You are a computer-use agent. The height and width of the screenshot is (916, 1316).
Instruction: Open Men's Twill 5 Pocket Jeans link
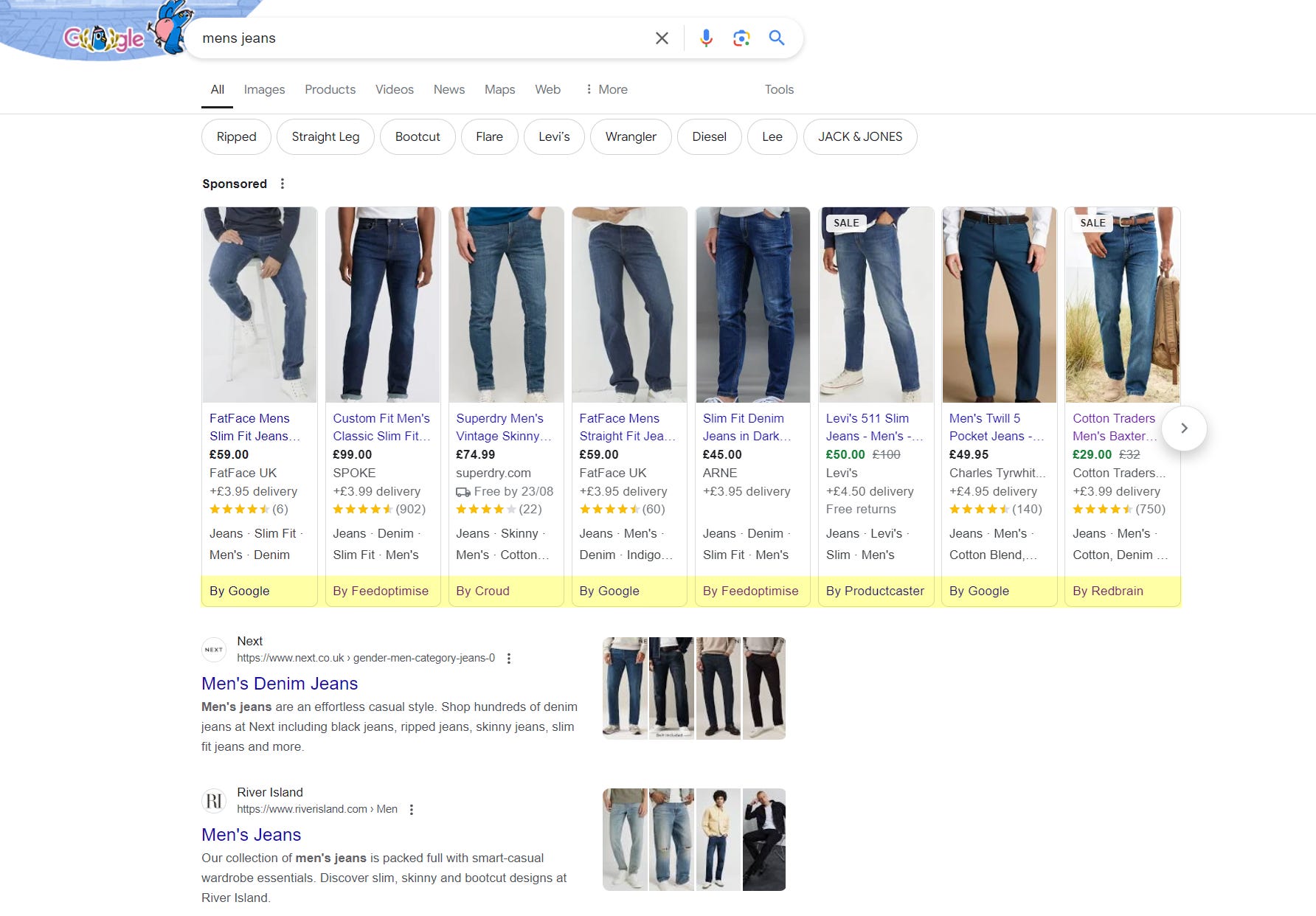[x=997, y=427]
